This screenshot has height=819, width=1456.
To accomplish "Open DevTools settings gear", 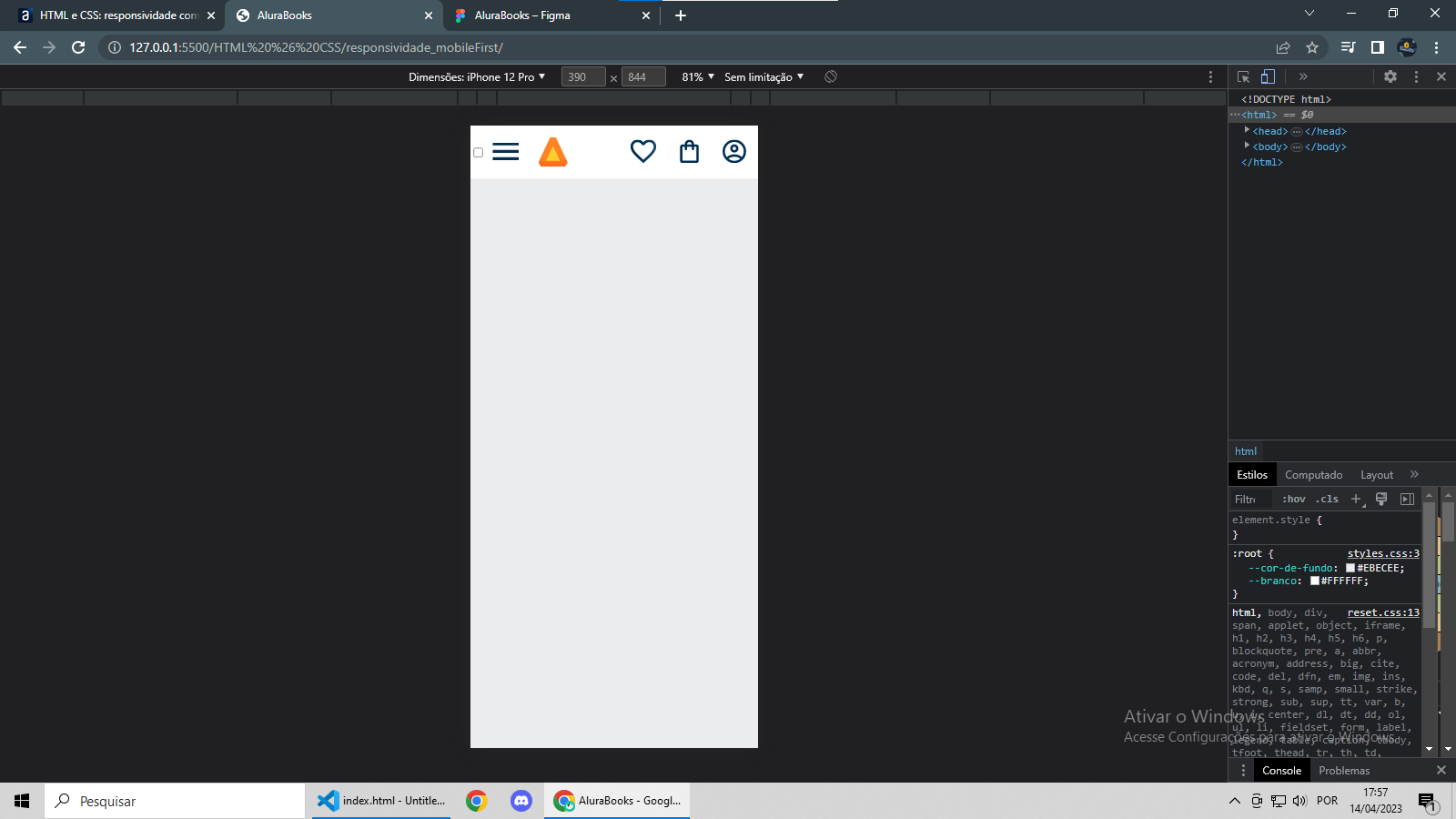I will 1390,76.
